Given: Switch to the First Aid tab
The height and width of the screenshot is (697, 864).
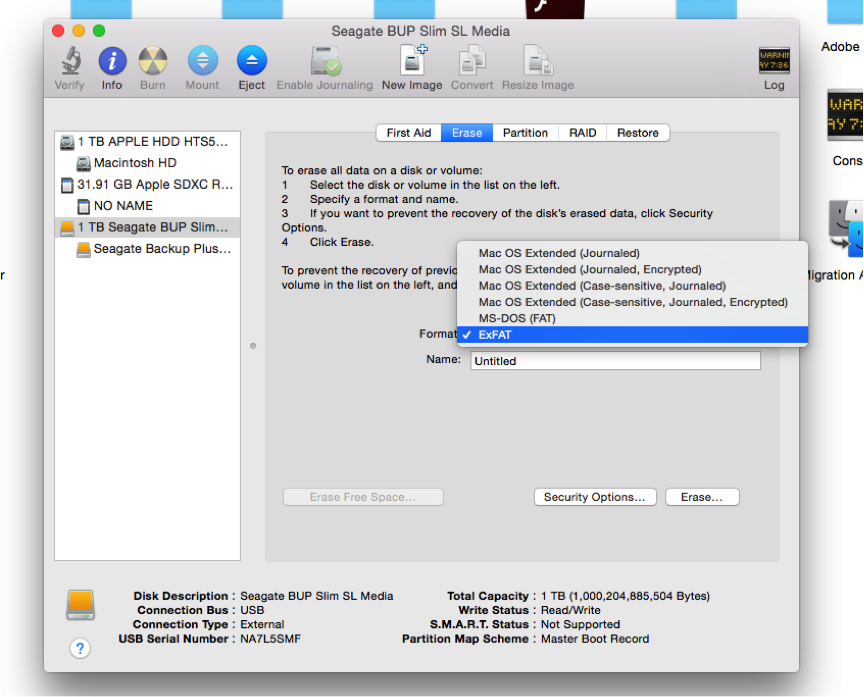Looking at the screenshot, I should pyautogui.click(x=409, y=133).
